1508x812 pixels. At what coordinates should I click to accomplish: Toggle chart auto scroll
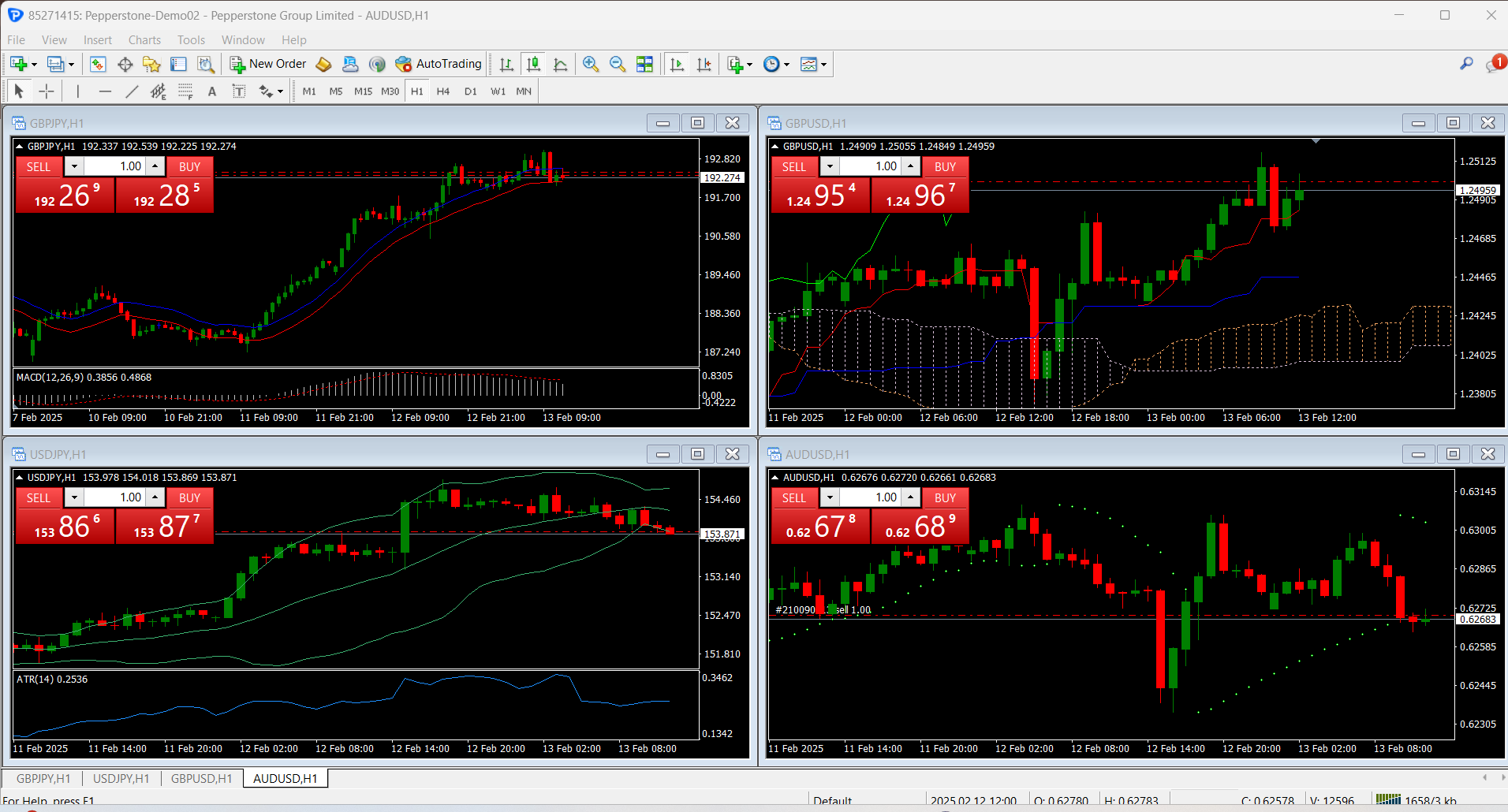point(677,65)
